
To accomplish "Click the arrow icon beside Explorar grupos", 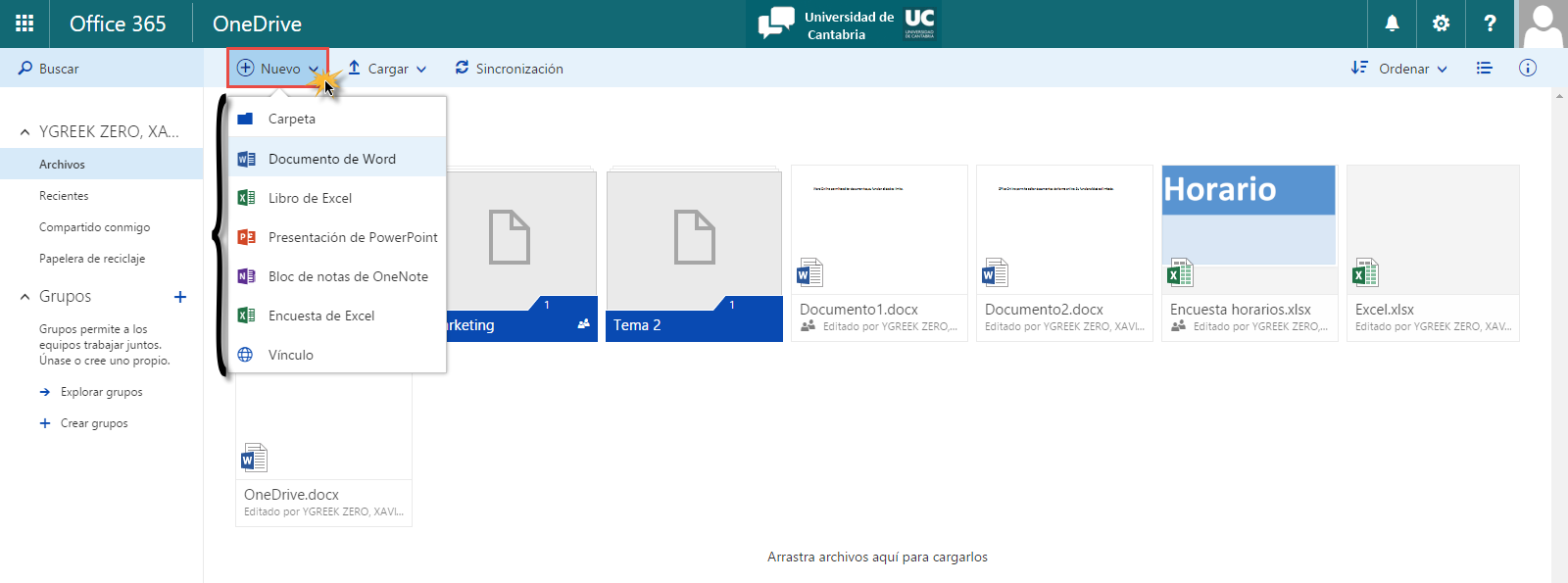I will (45, 392).
